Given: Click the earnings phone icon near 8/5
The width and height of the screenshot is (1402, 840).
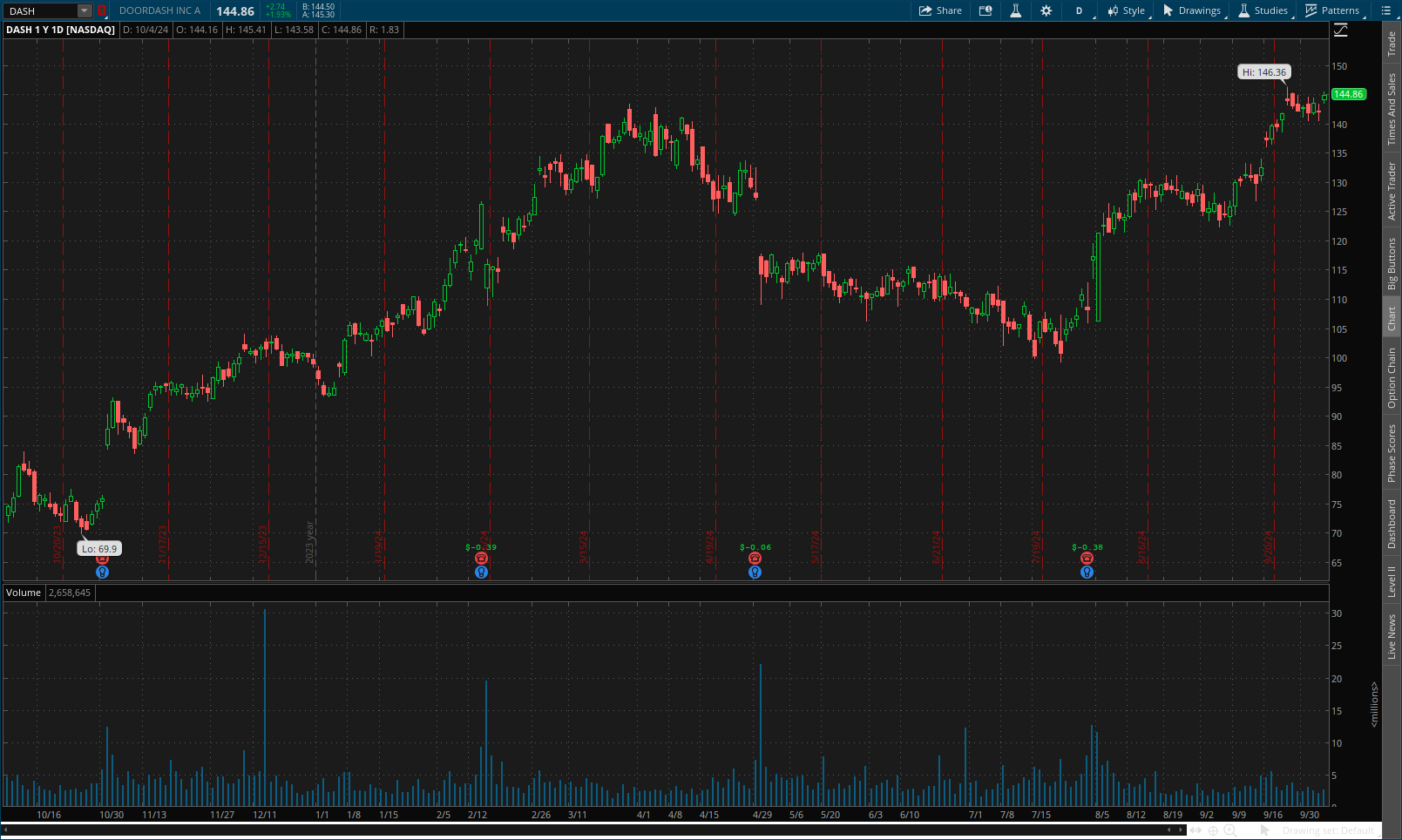Looking at the screenshot, I should [1087, 559].
